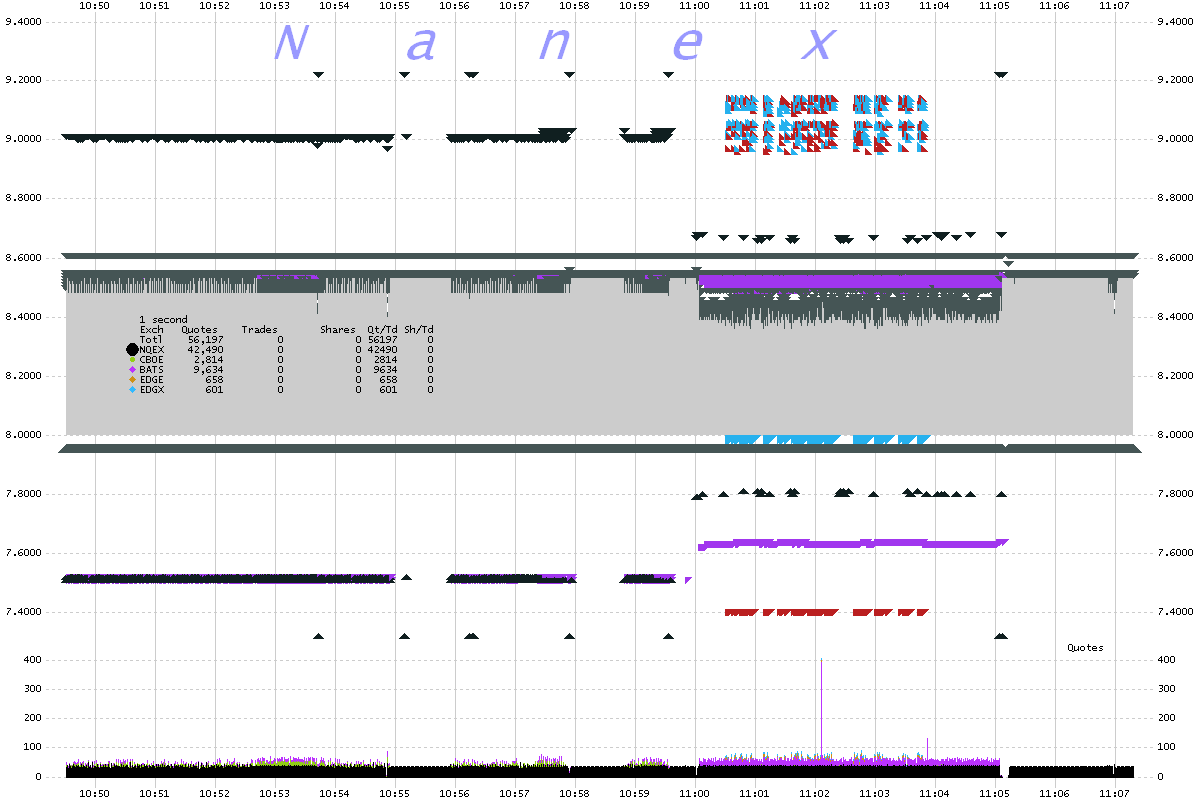Click the 'Exch' column header
Image resolution: width=1200 pixels, height=800 pixels.
(152, 329)
